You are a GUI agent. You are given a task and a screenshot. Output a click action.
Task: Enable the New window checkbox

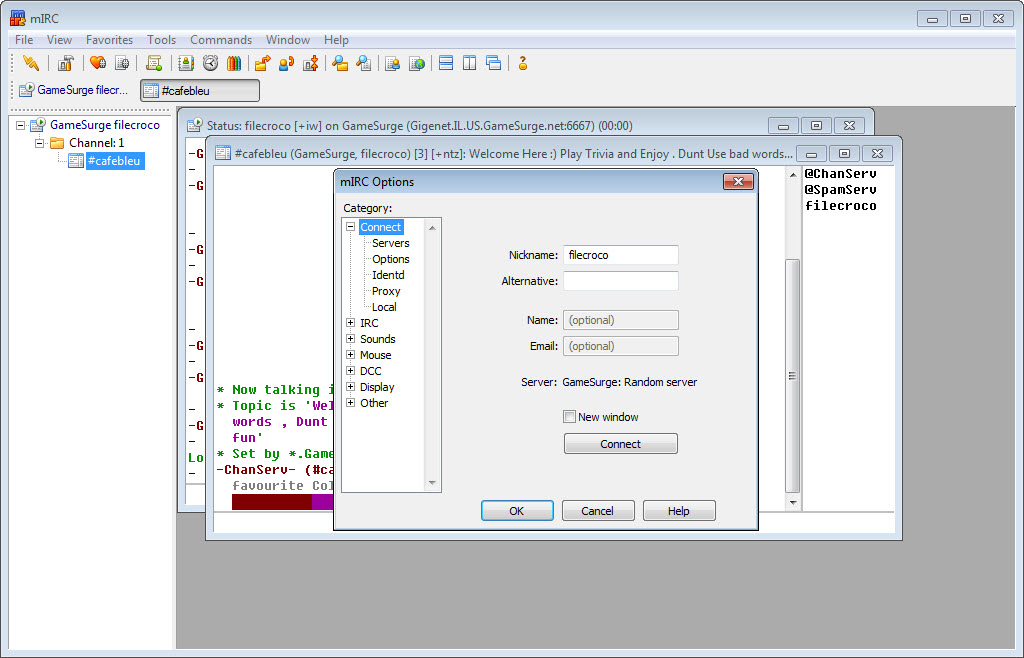(570, 417)
